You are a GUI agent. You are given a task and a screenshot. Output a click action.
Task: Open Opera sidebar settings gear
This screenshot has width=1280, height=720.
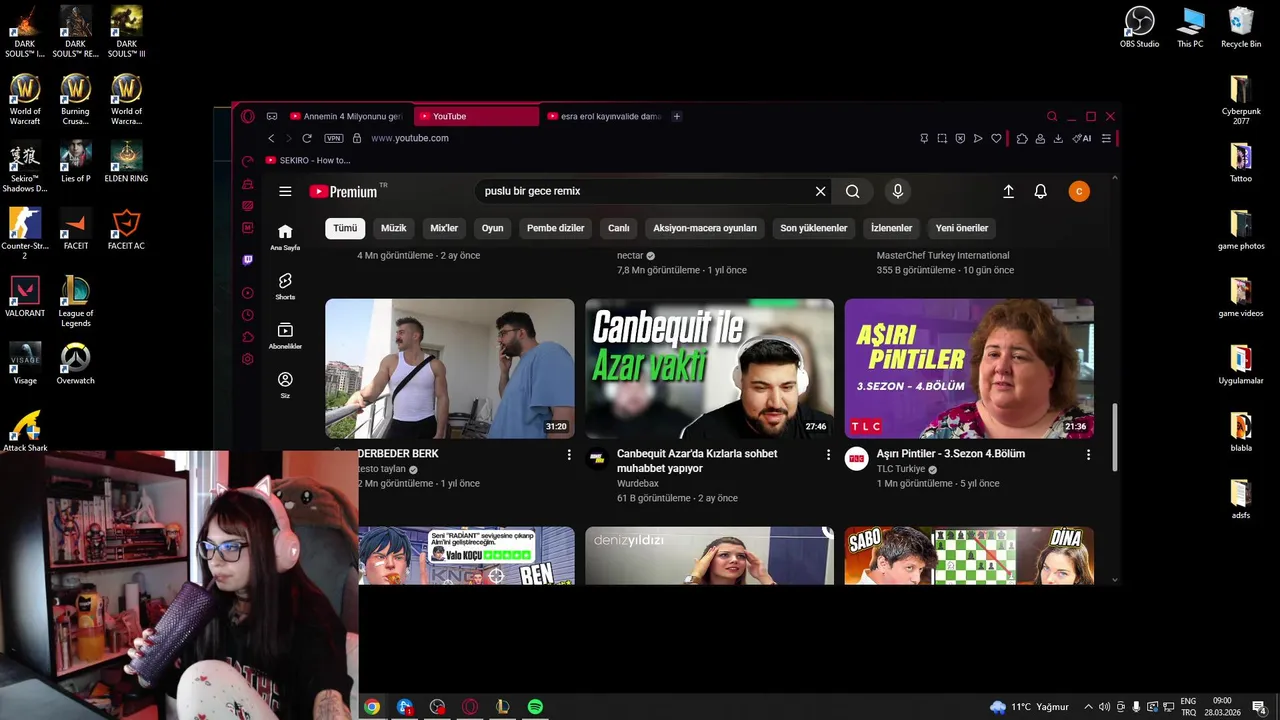click(248, 359)
